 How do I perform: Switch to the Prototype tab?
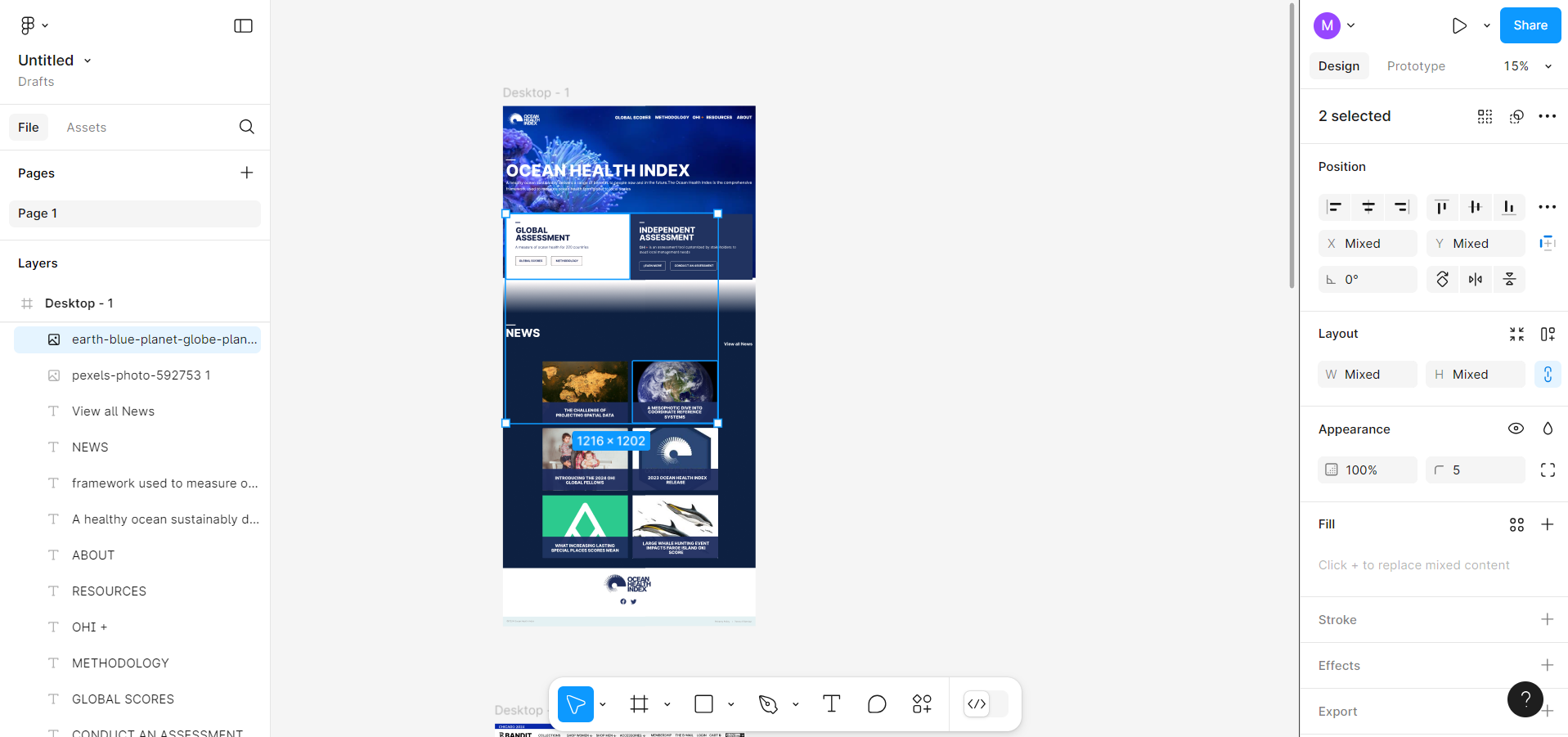pyautogui.click(x=1416, y=66)
